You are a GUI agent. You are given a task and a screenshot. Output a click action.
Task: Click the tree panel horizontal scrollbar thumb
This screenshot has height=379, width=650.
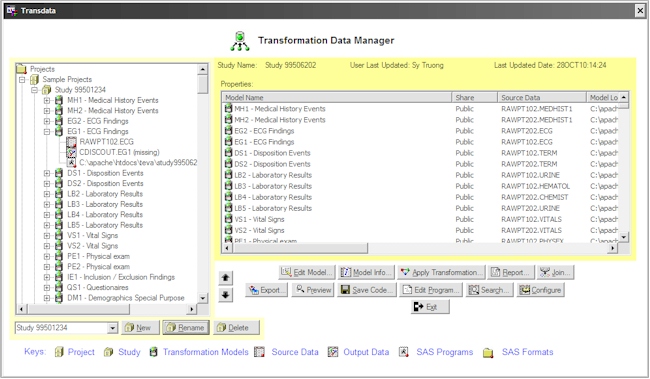(79, 309)
